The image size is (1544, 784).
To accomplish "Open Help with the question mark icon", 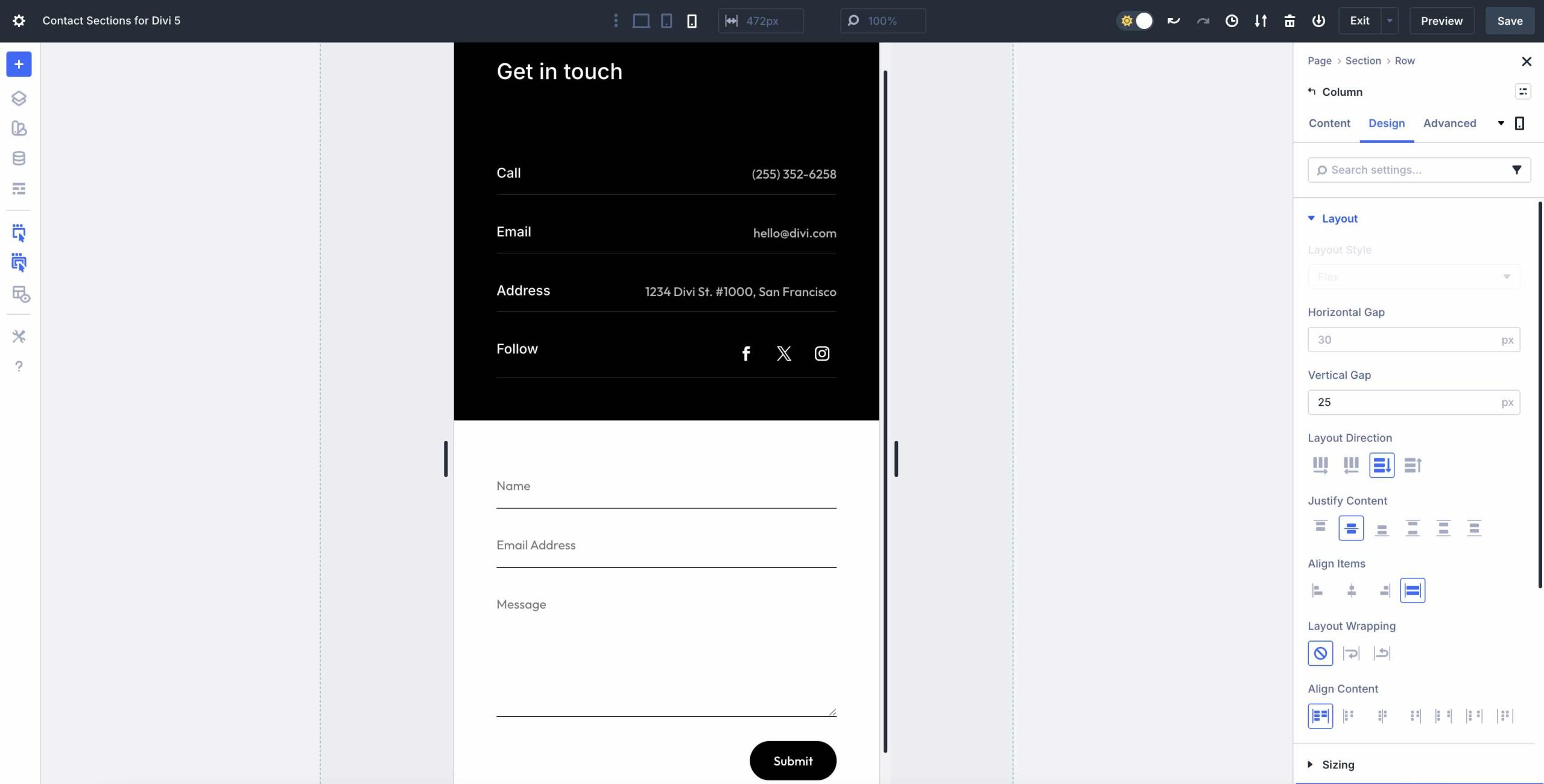I will pos(19,366).
